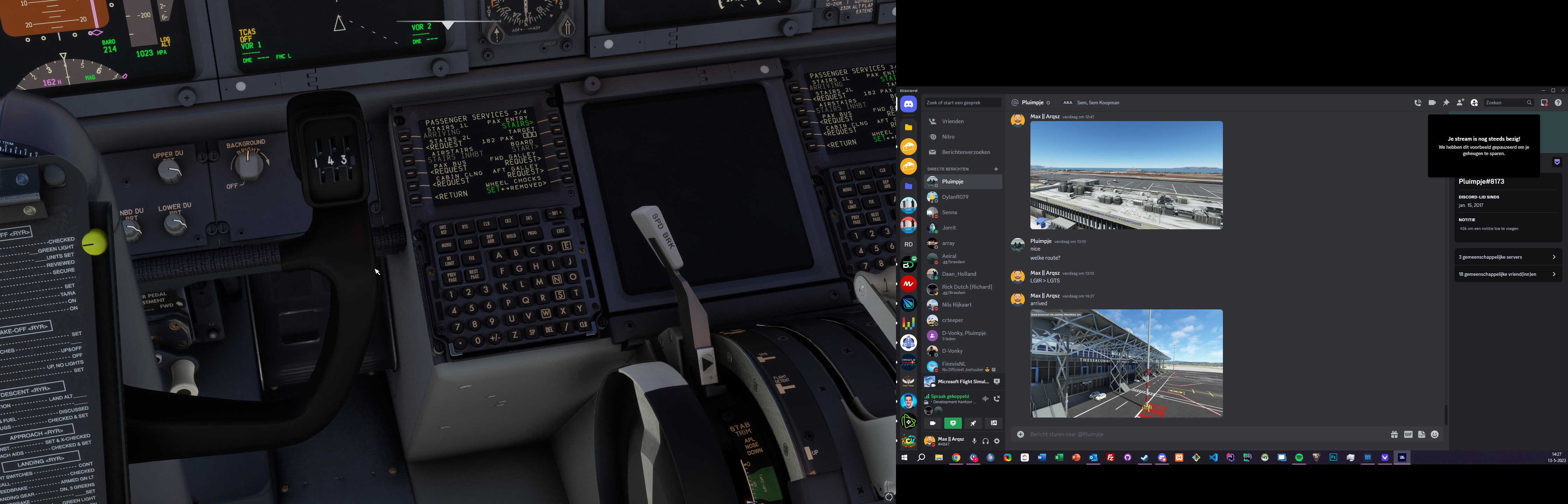This screenshot has height=504, width=1568.
Task: Toggle screen share with green button
Action: point(953,423)
